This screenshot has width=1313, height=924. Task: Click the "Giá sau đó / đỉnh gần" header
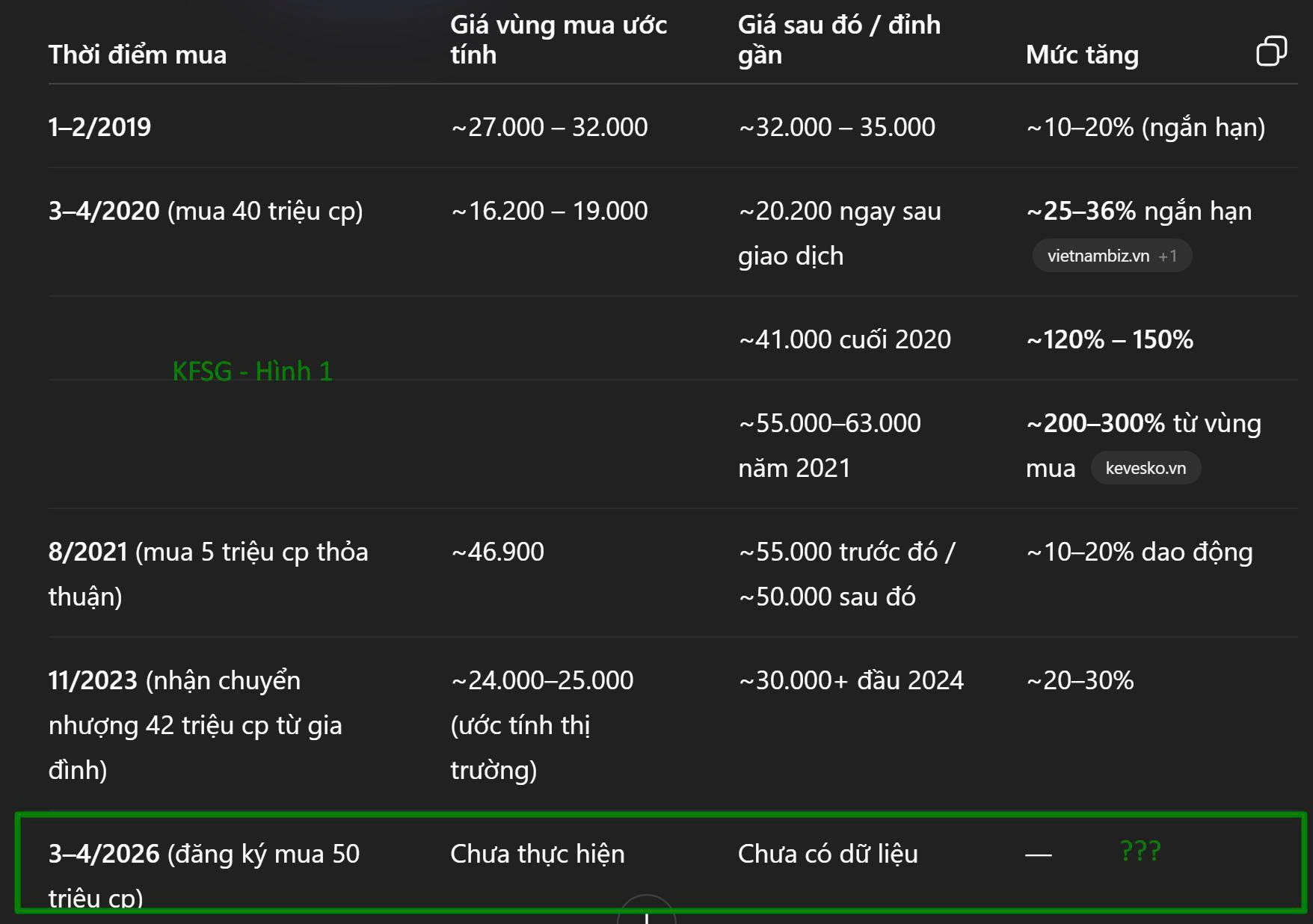pos(838,40)
